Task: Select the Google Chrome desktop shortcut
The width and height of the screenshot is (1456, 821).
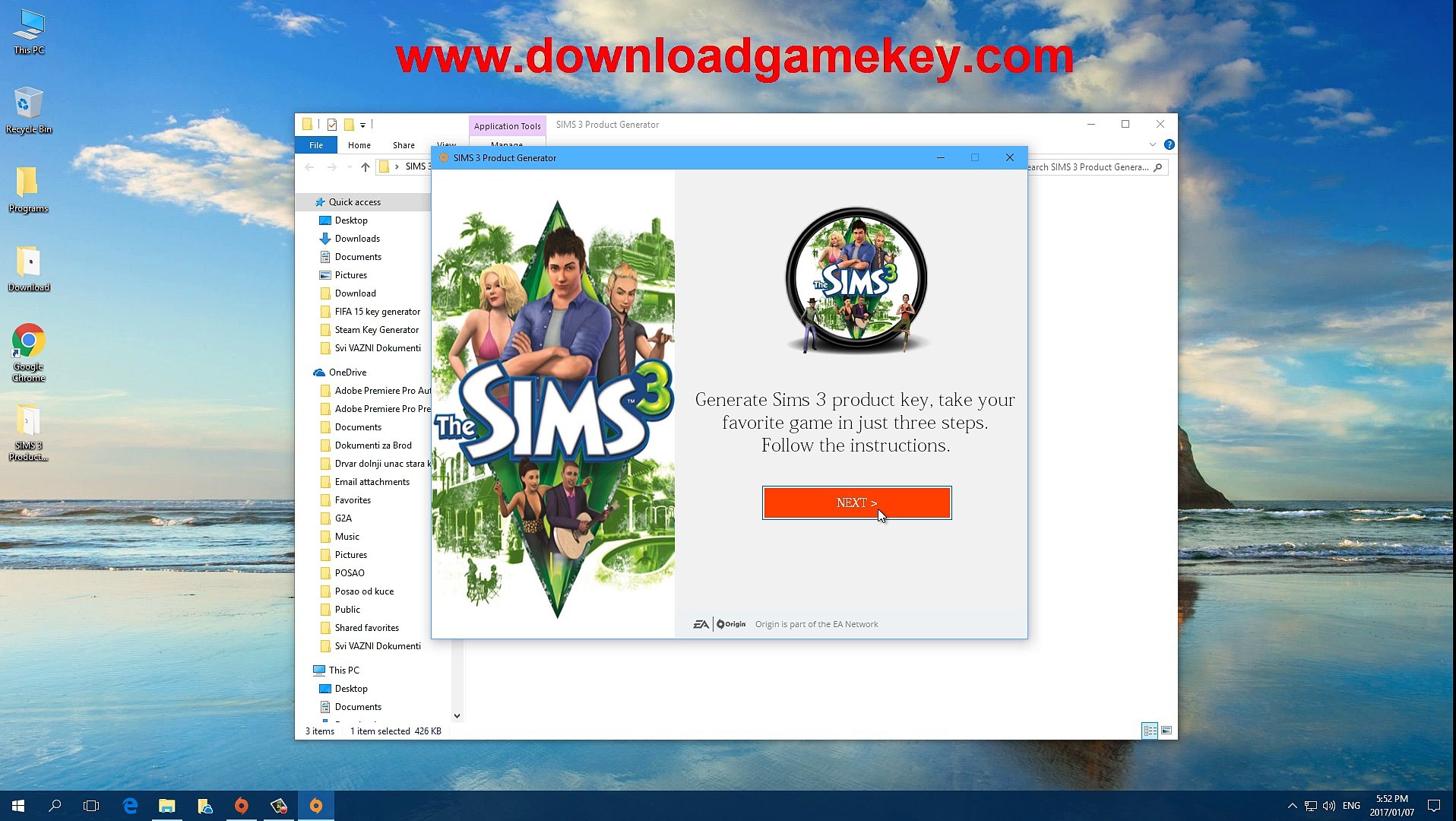Action: pyautogui.click(x=28, y=353)
